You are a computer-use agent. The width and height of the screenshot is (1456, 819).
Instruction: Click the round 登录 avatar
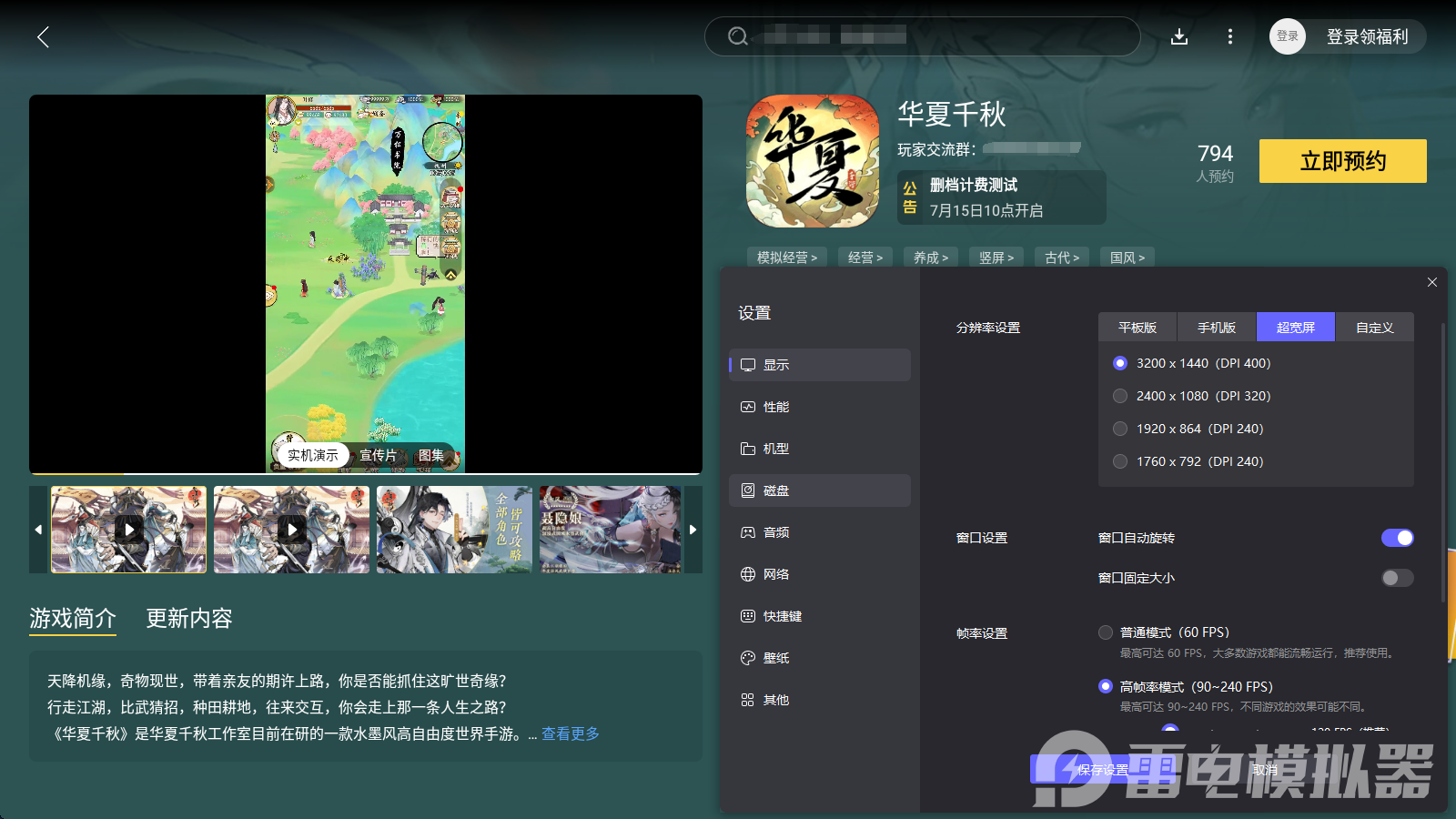click(x=1288, y=36)
